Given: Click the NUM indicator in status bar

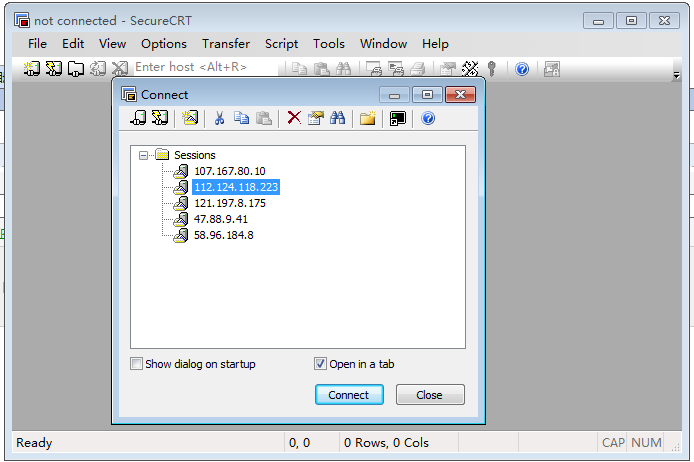Looking at the screenshot, I should 646,443.
